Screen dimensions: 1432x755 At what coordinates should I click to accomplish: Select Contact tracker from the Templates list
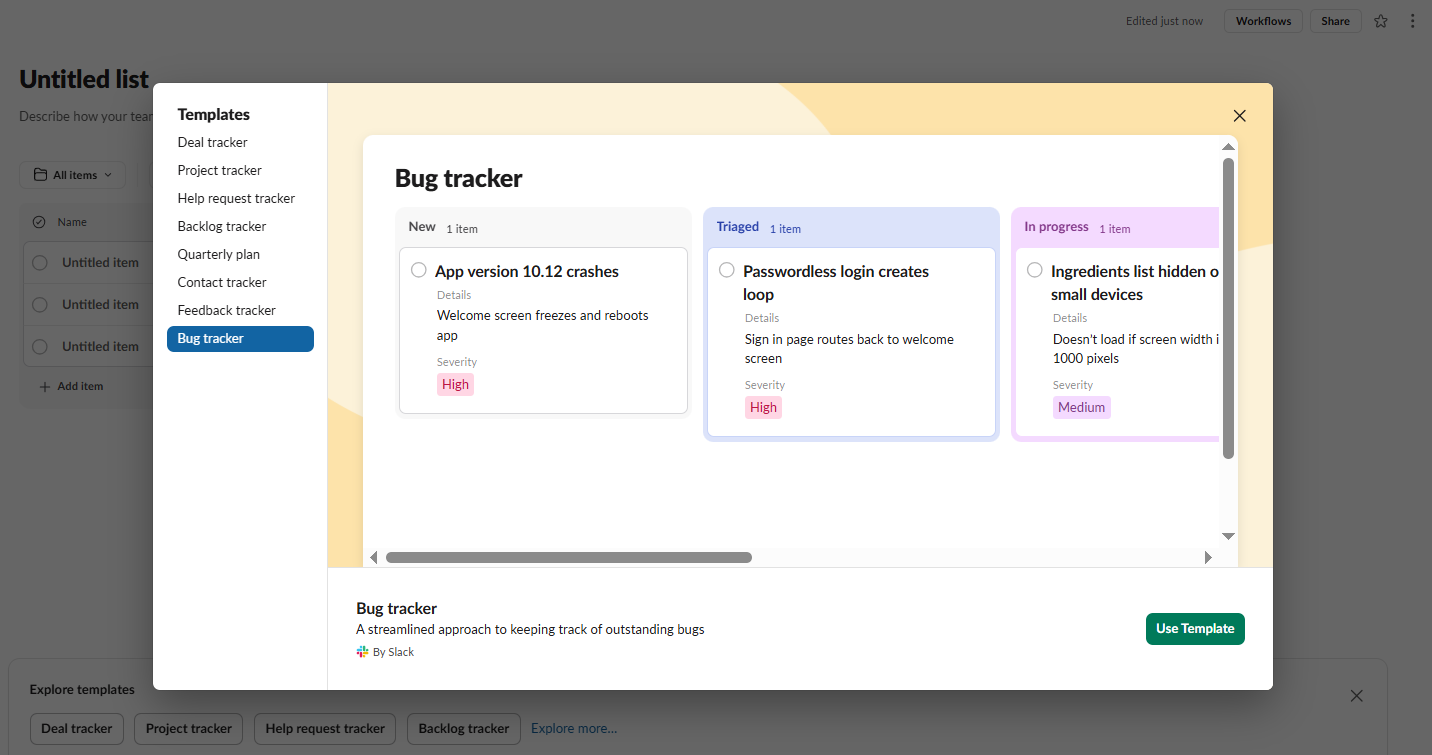coord(221,282)
